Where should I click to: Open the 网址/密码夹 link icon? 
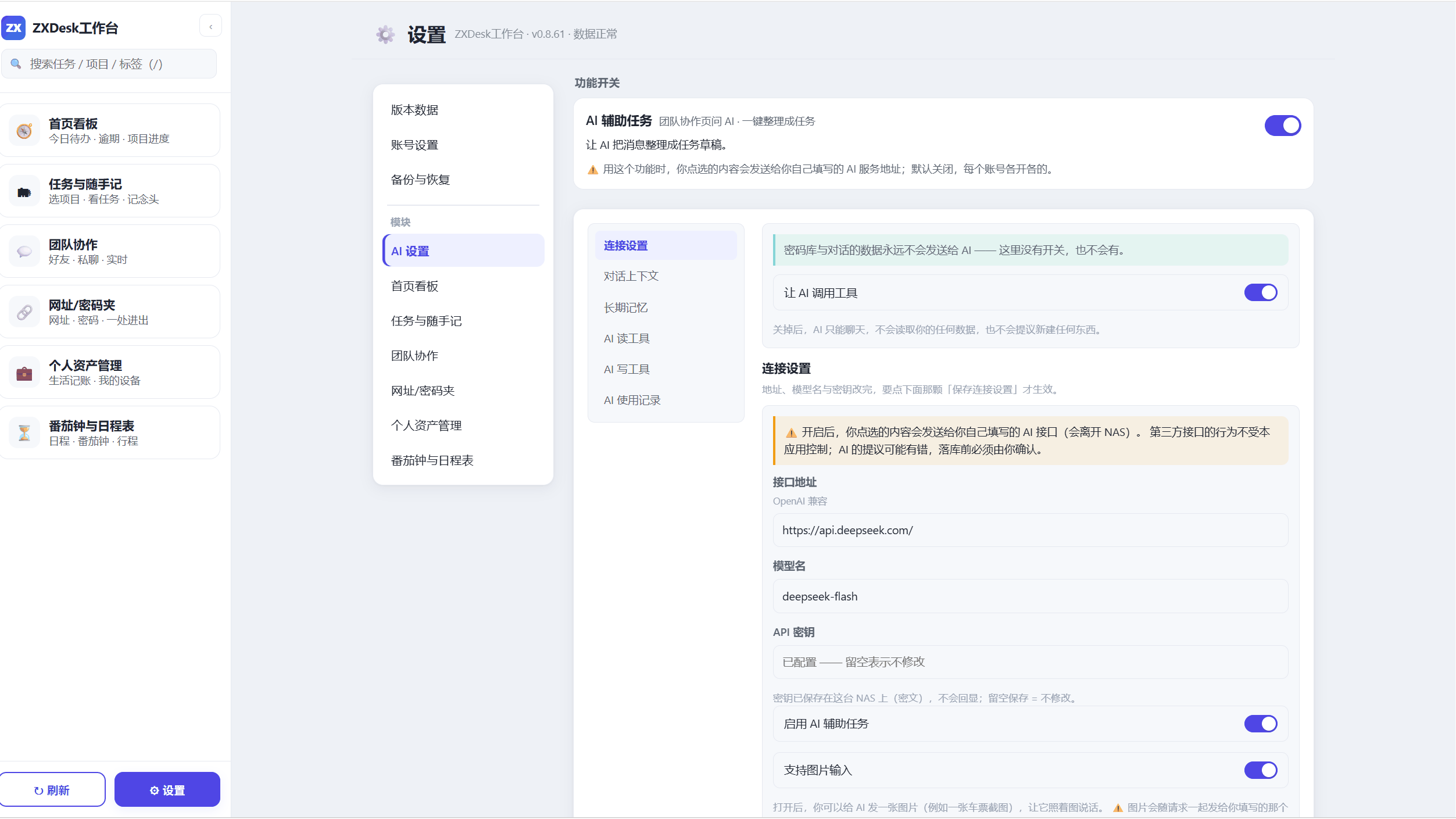click(24, 312)
